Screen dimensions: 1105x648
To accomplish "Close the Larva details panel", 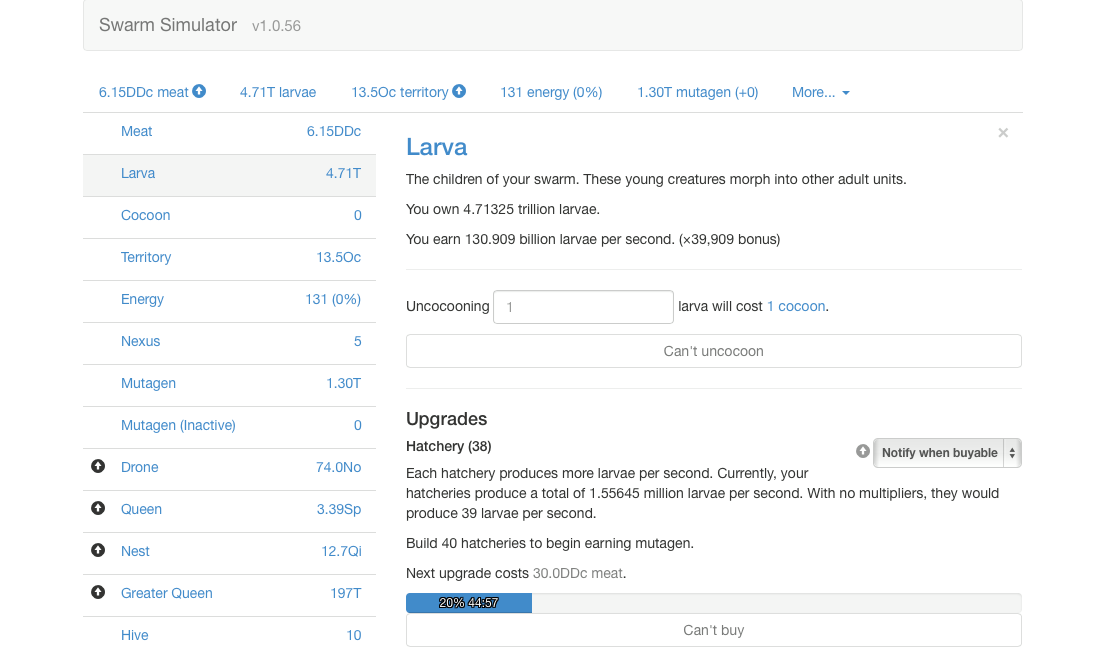I will pos(1003,132).
